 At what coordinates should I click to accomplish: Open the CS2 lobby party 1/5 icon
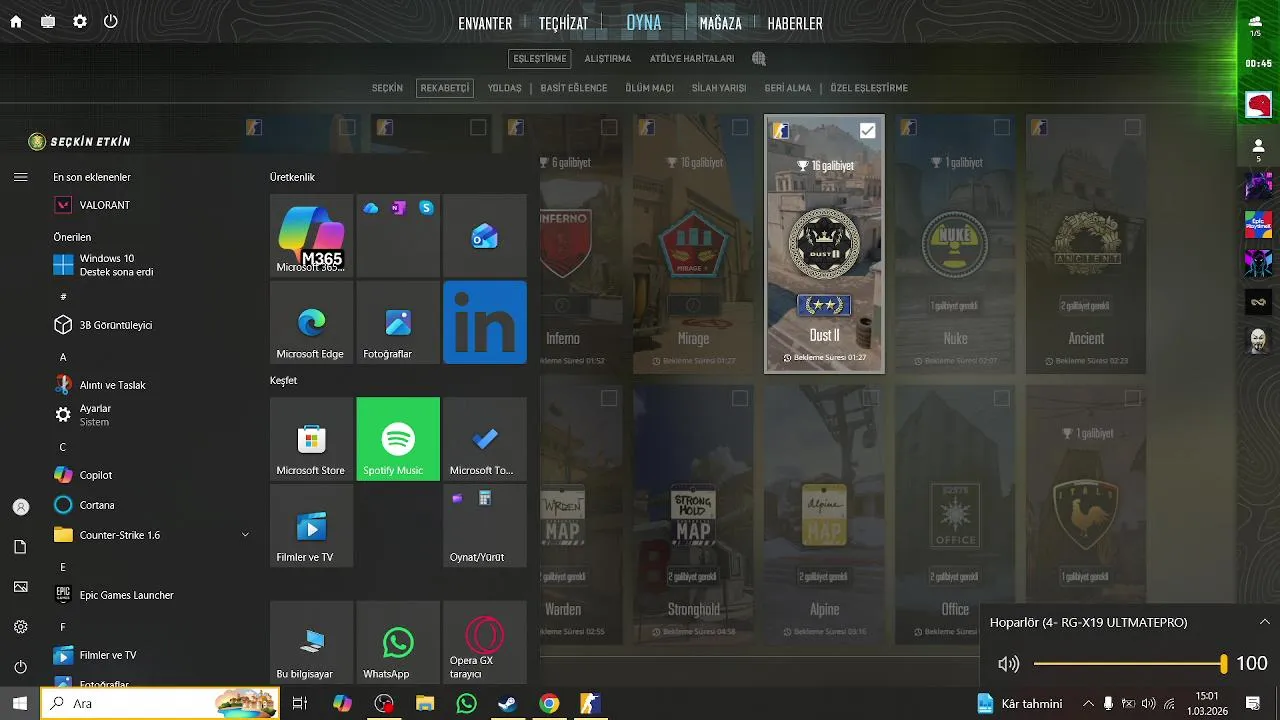coord(1255,25)
